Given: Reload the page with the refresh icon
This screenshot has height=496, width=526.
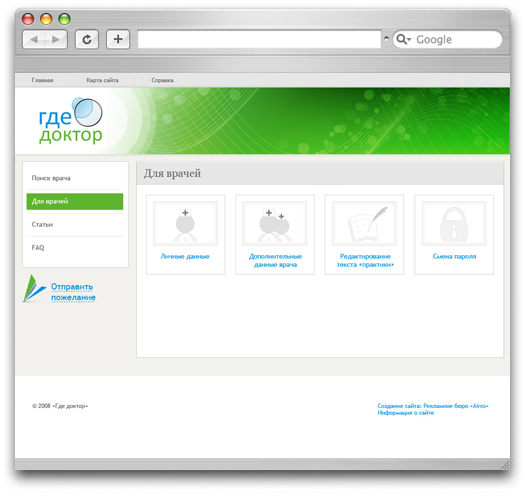Looking at the screenshot, I should pos(87,40).
